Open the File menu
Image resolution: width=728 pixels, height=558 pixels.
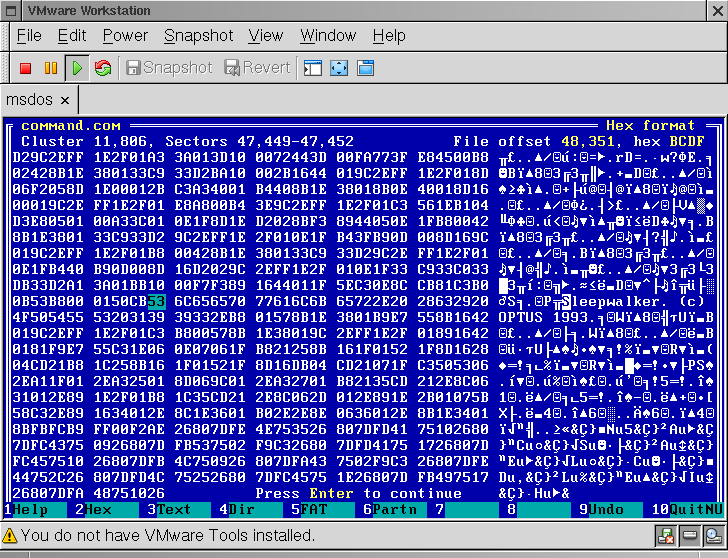29,36
